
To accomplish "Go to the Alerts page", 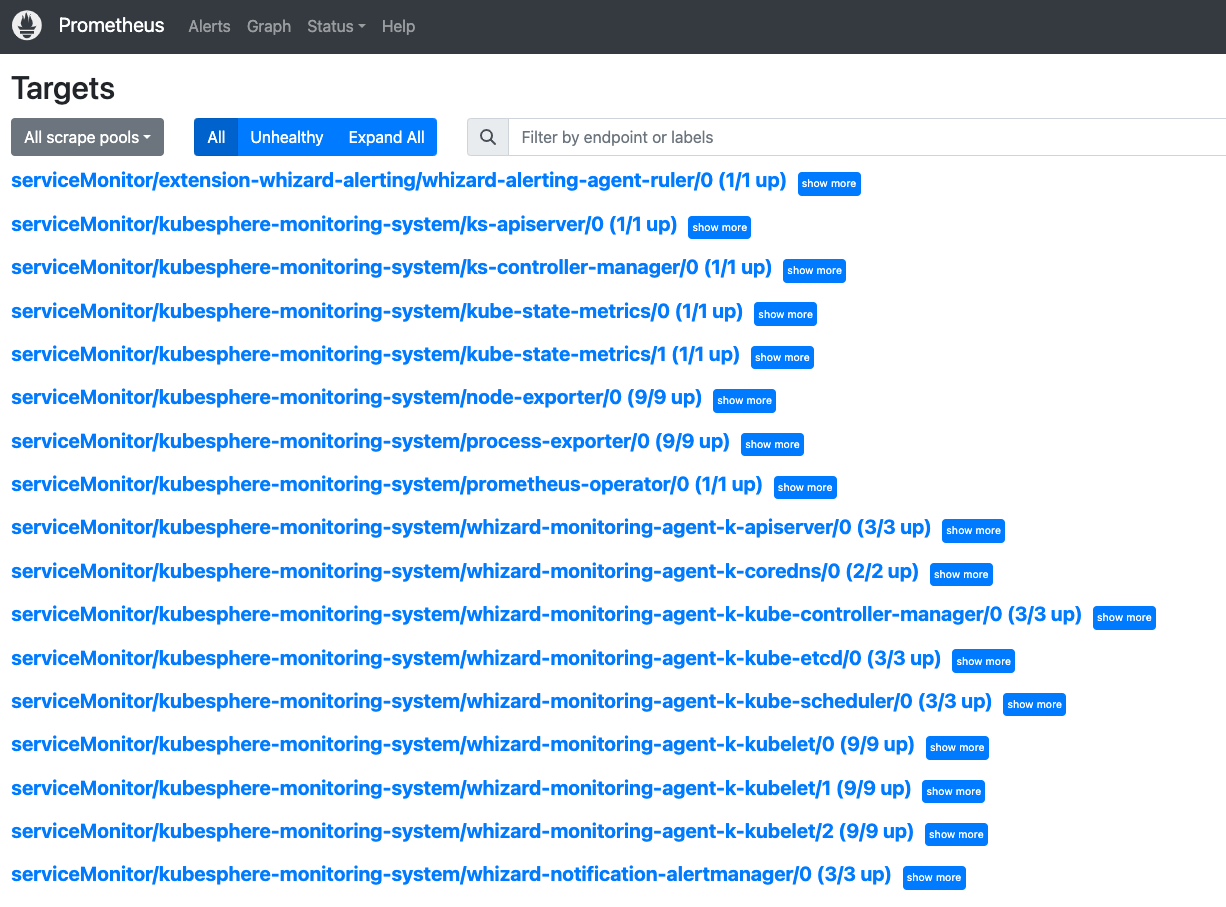I will [209, 27].
